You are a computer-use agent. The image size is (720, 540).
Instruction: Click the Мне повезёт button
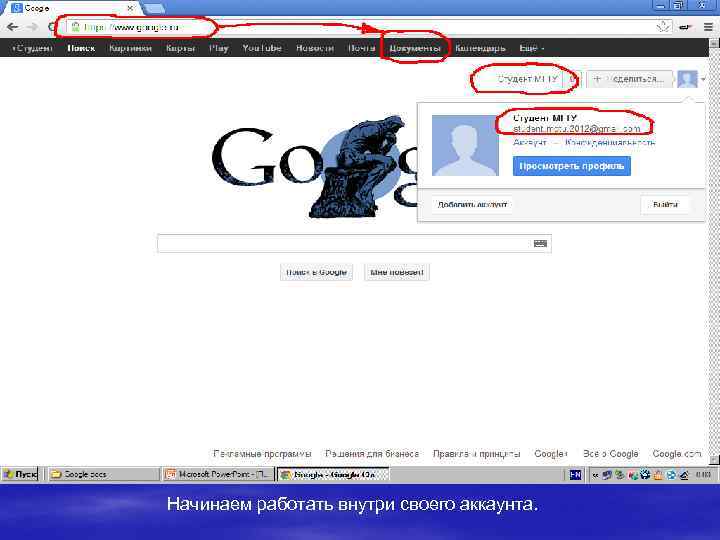tap(397, 272)
